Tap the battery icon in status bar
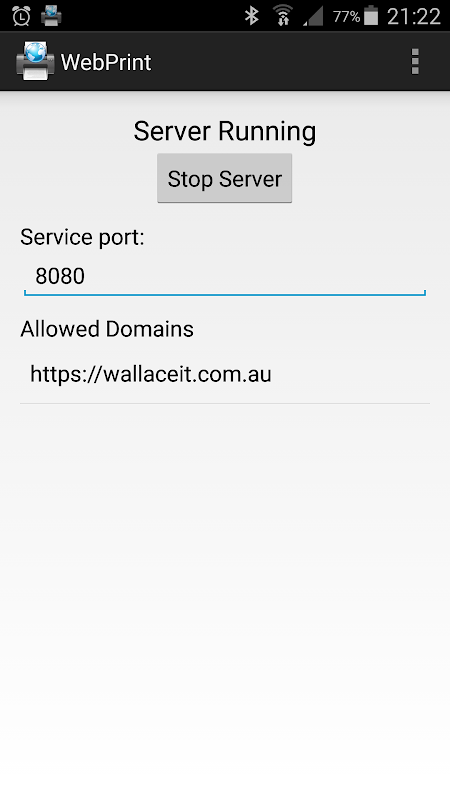This screenshot has width=450, height=800. tap(371, 16)
